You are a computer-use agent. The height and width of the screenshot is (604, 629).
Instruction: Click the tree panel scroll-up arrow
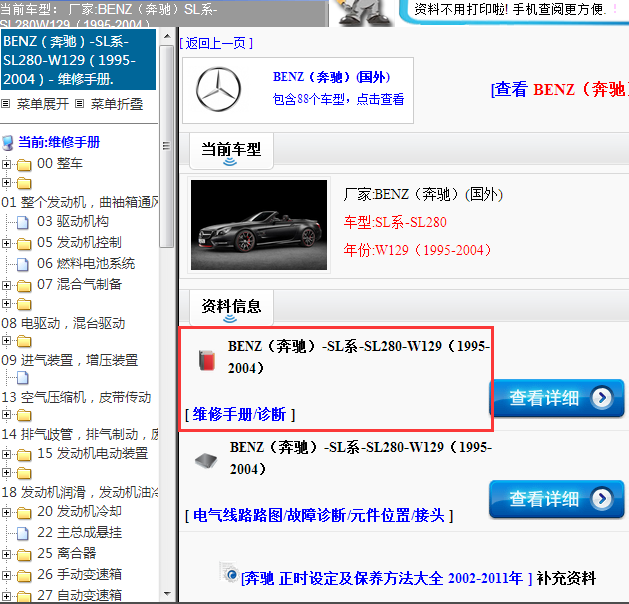click(167, 36)
